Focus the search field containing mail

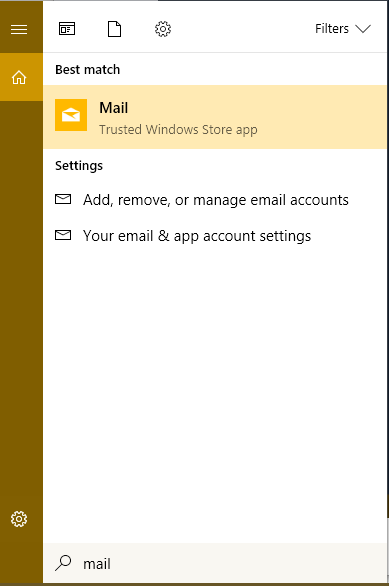click(215, 563)
